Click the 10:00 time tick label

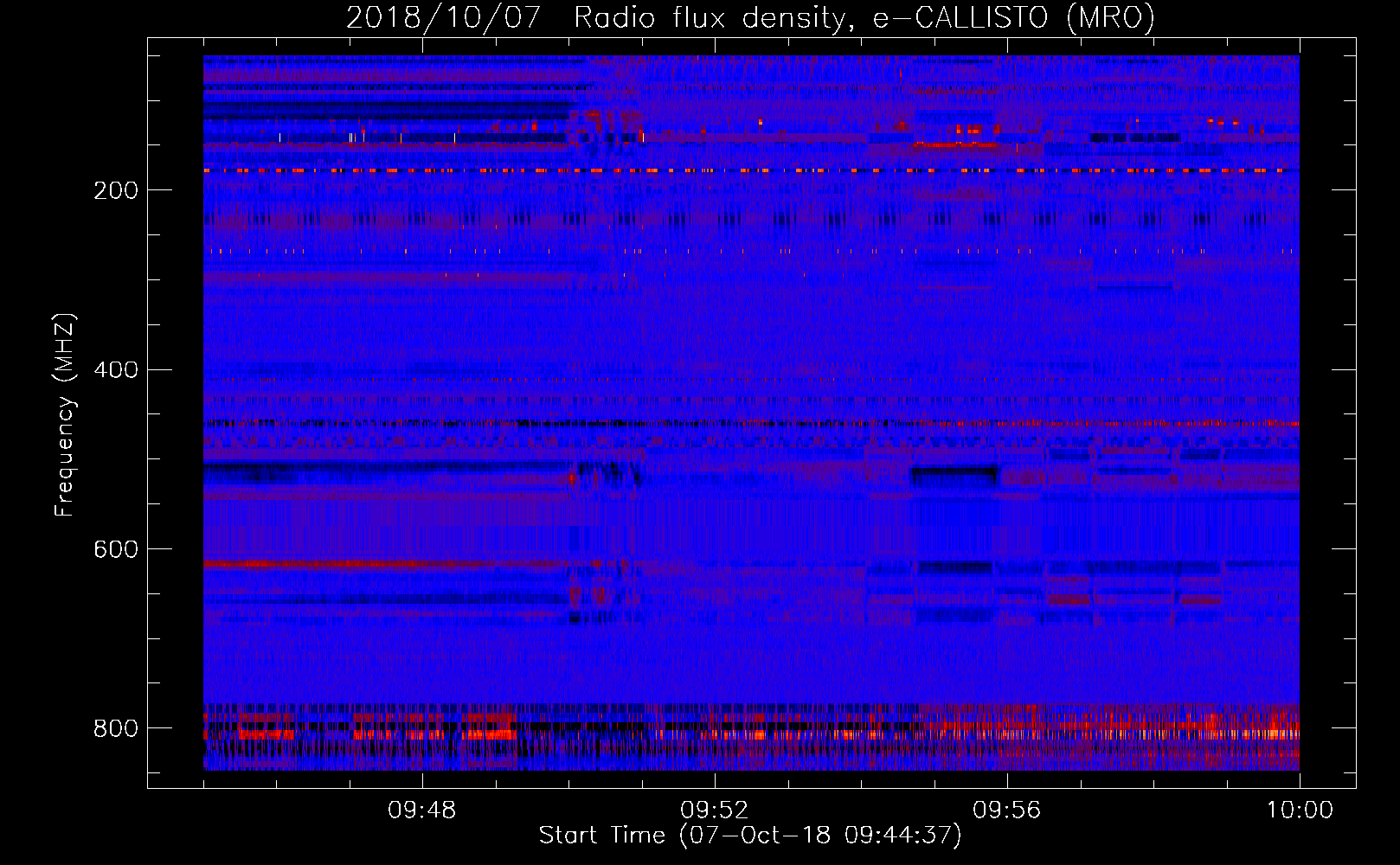[1300, 811]
